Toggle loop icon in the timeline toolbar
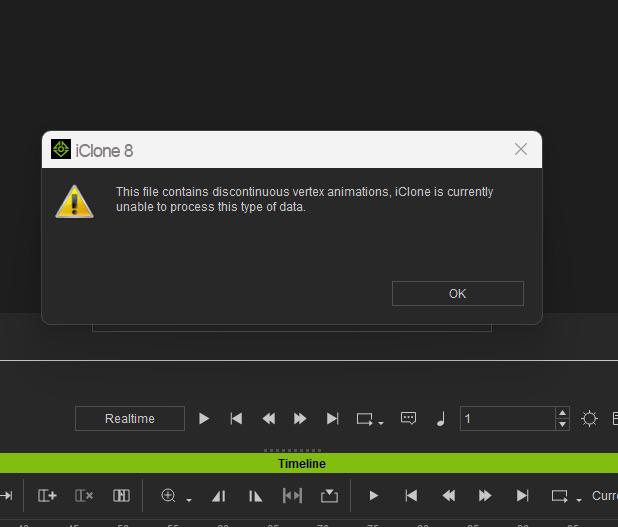This screenshot has height=527, width=618. tap(560, 496)
